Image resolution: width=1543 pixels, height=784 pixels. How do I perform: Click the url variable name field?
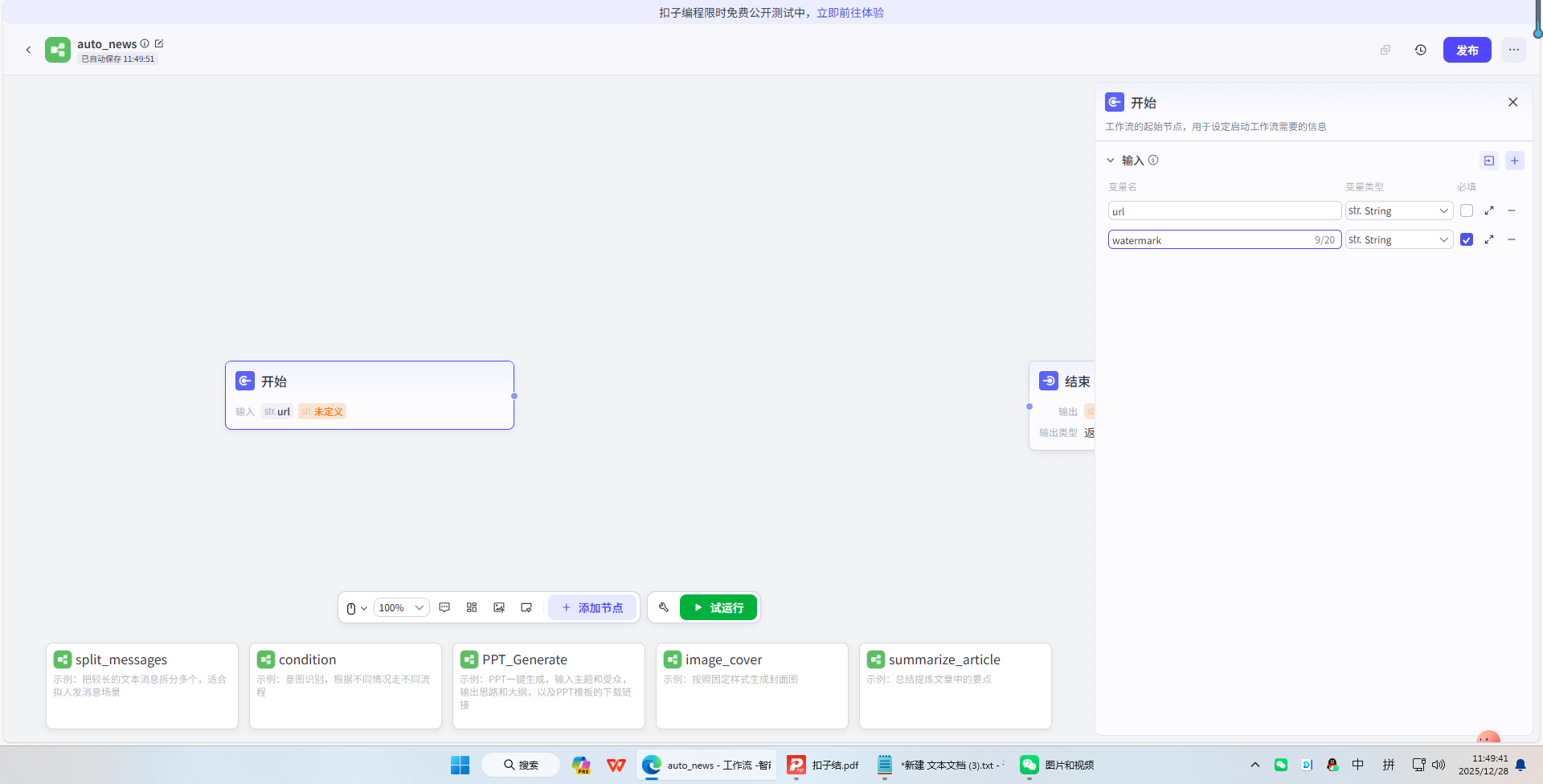(1225, 210)
